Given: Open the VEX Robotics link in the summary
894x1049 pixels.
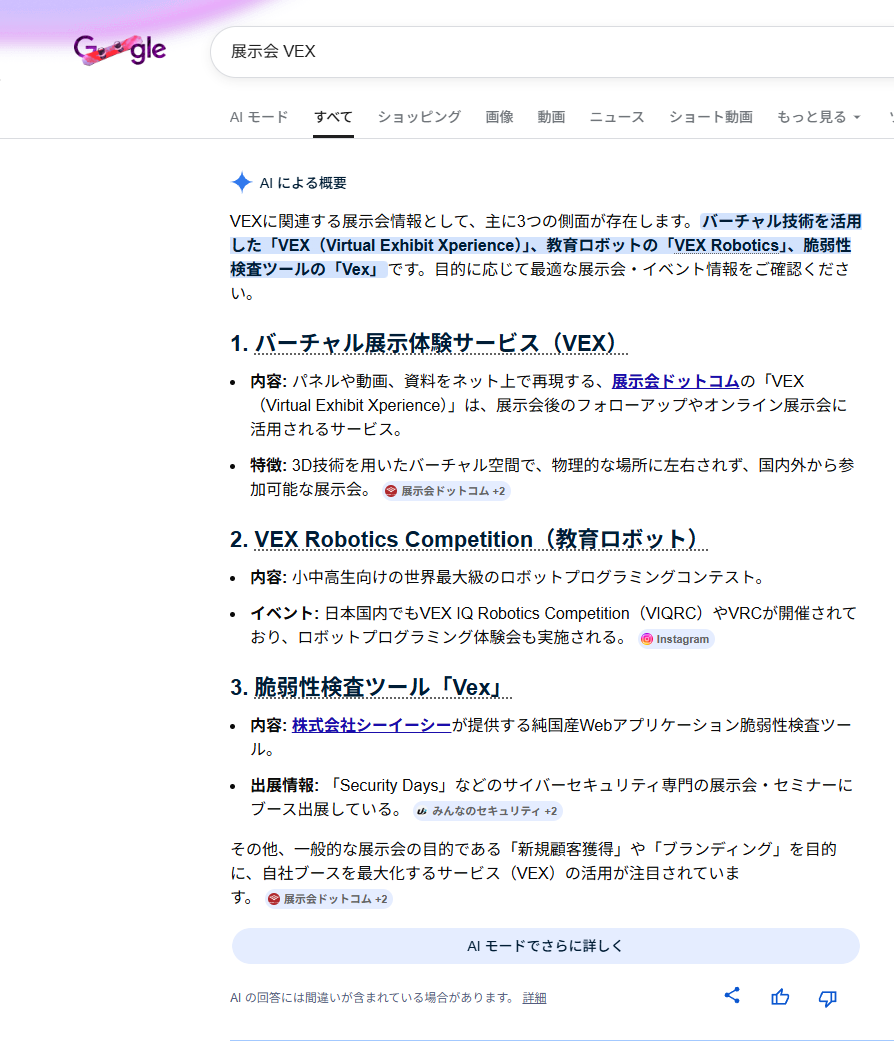Looking at the screenshot, I should click(x=727, y=246).
